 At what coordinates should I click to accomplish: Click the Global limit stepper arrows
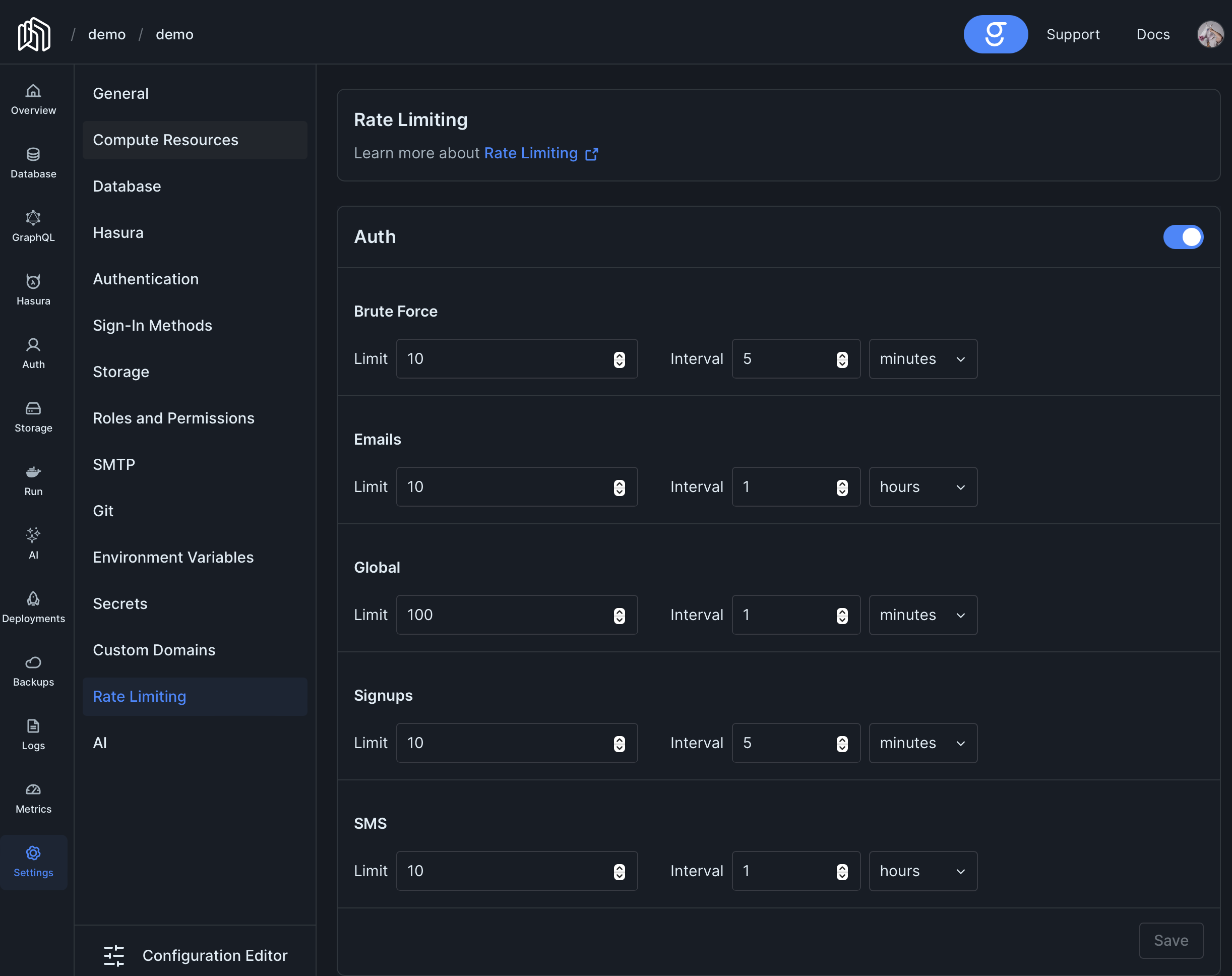[619, 616]
